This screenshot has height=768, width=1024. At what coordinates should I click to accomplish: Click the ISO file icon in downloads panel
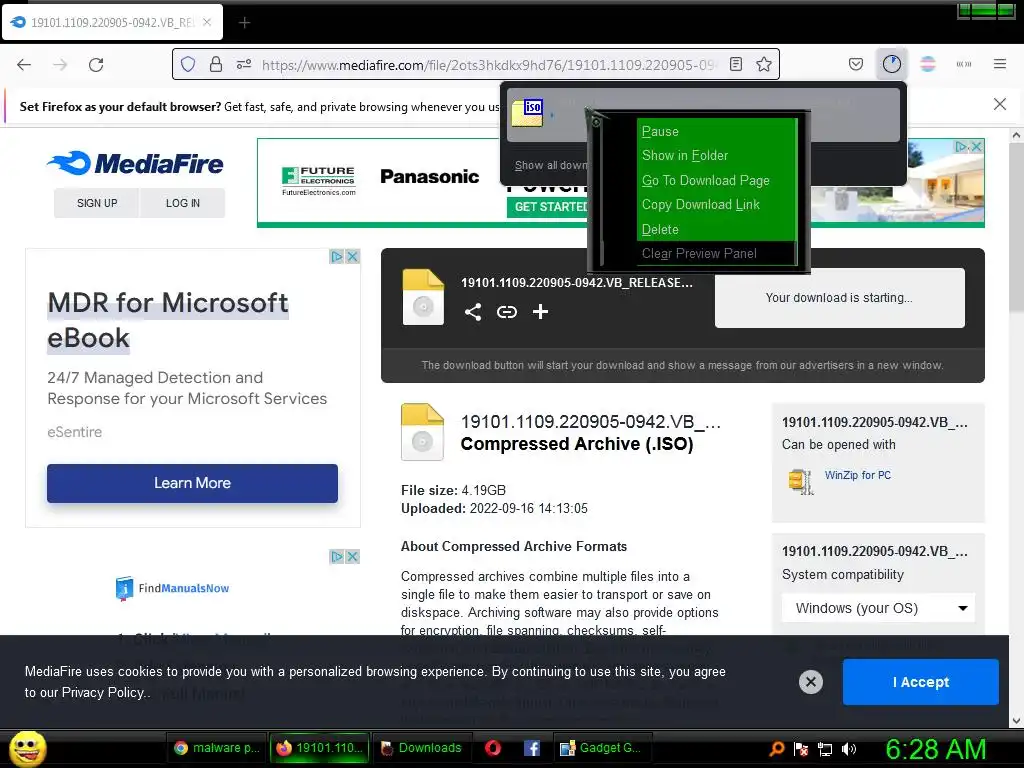click(527, 112)
